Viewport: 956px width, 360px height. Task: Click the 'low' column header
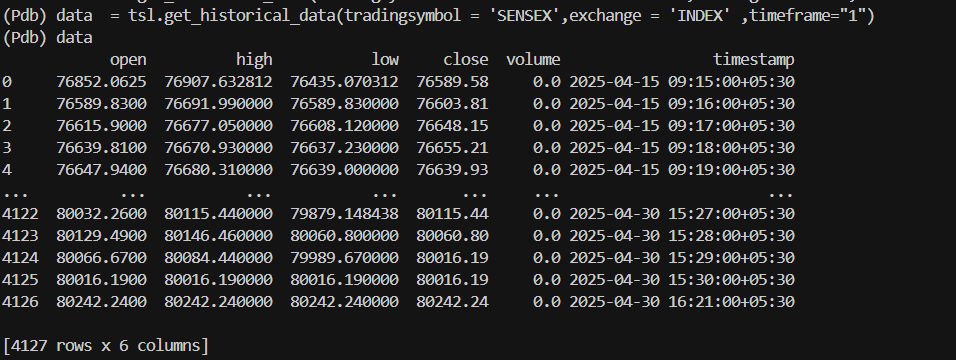pos(385,60)
